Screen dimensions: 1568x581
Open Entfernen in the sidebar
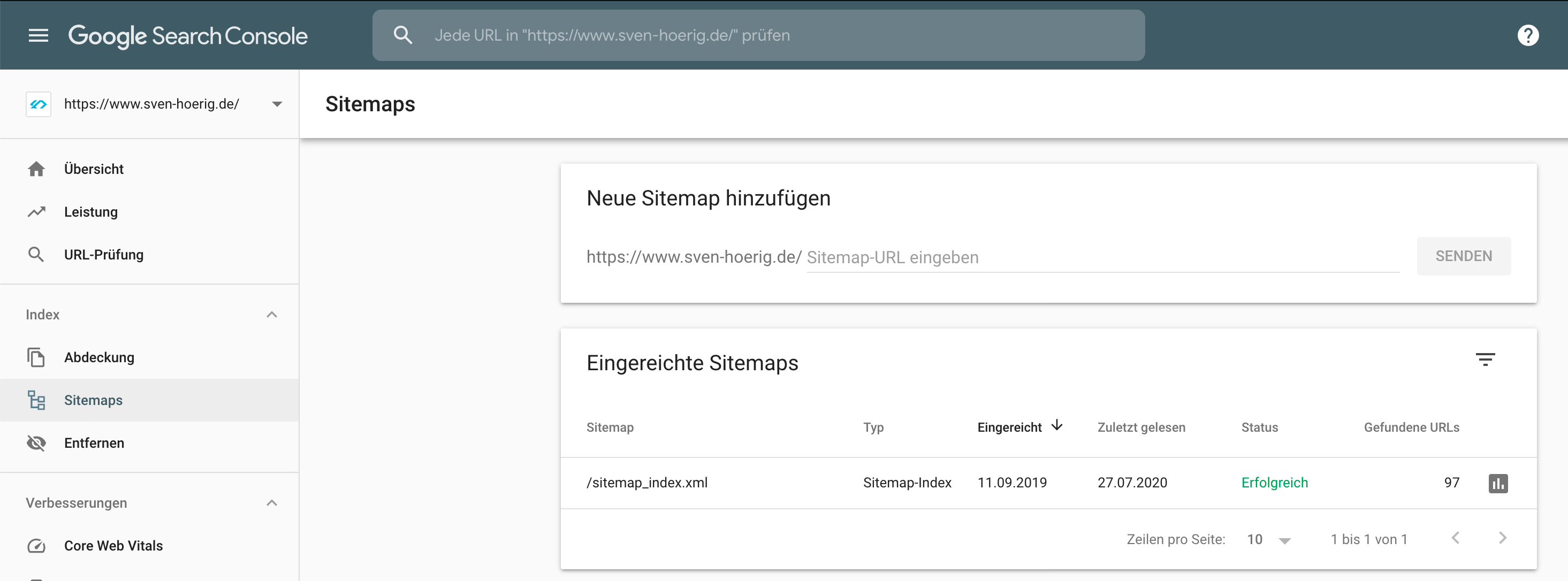(149, 443)
